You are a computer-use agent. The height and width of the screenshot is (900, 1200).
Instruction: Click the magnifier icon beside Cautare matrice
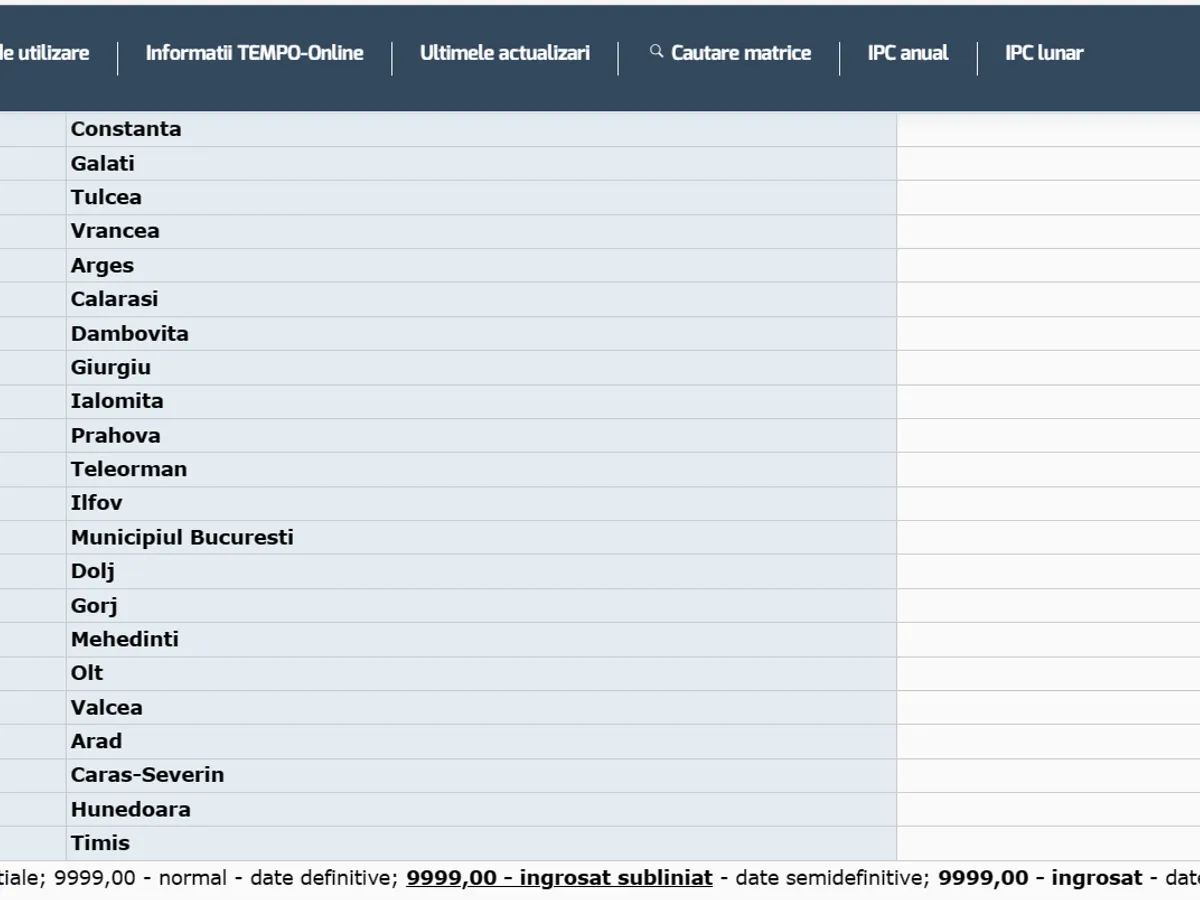tap(656, 51)
